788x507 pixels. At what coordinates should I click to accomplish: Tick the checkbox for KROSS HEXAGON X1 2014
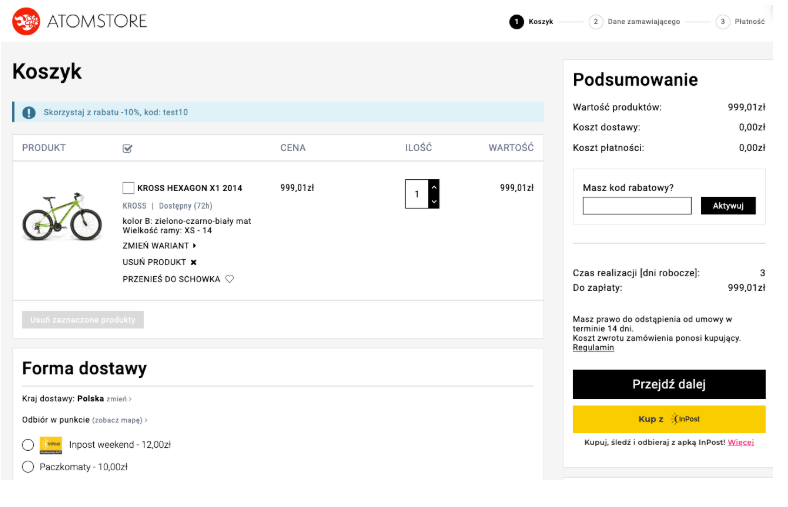(x=128, y=188)
